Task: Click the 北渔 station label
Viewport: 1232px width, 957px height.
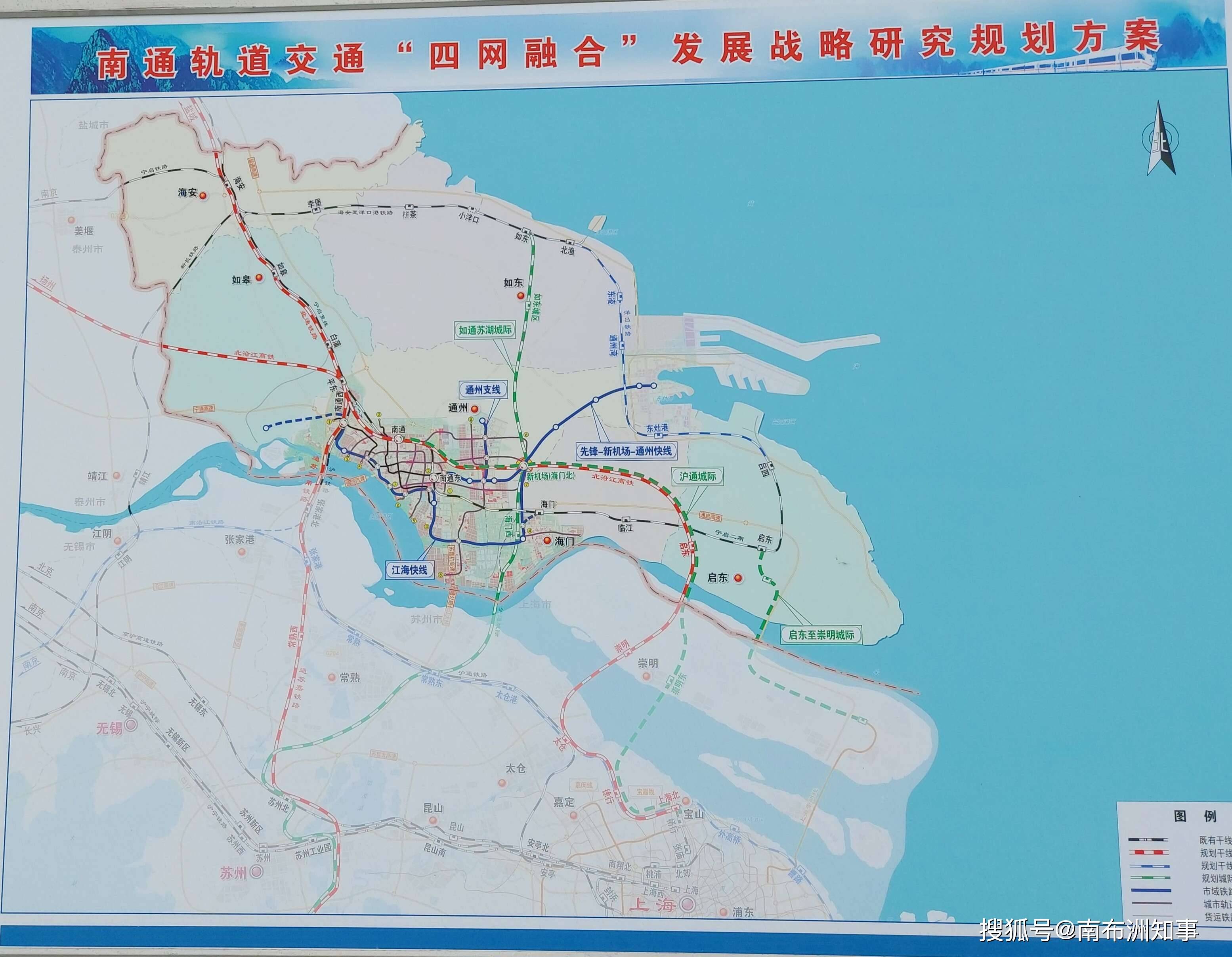Action: tap(567, 250)
